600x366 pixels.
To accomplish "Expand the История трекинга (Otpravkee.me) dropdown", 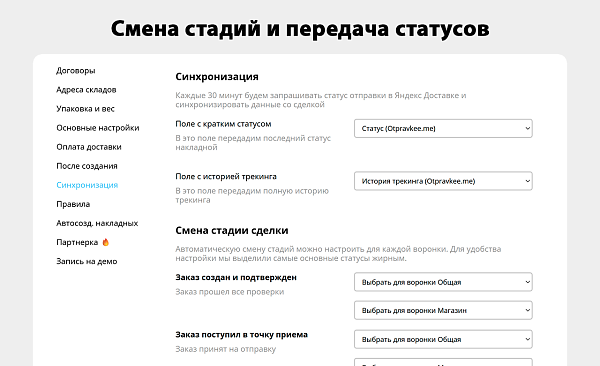I will 443,181.
